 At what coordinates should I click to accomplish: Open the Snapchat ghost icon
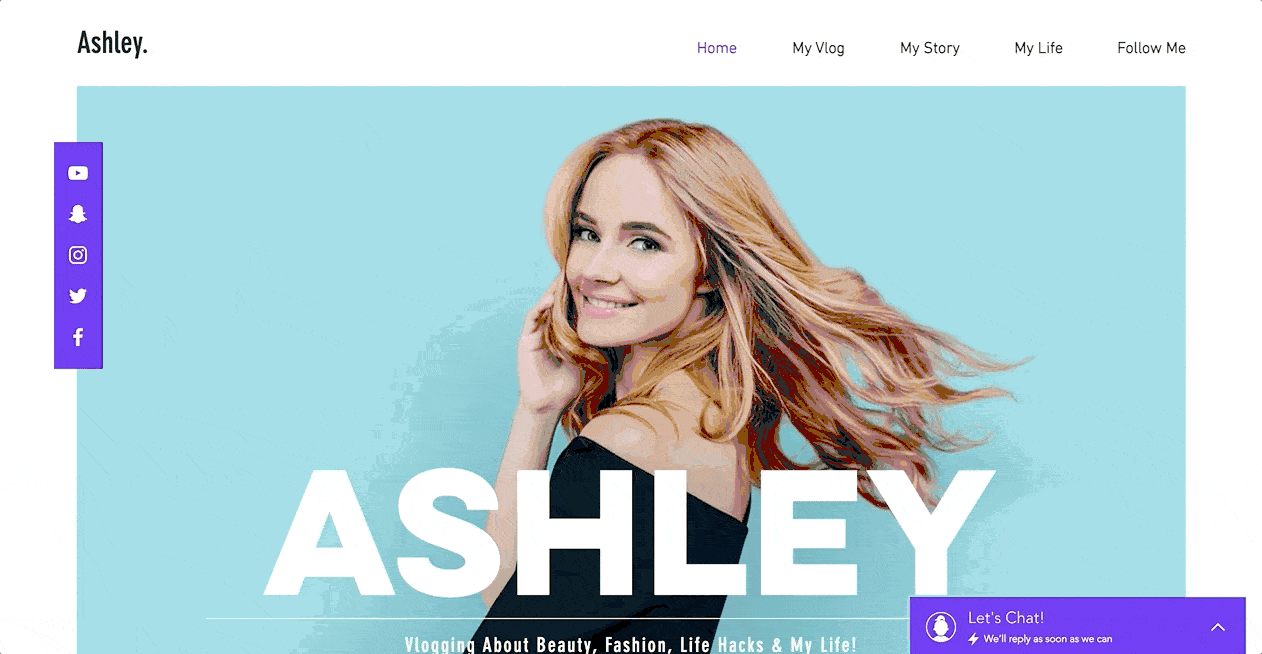[x=78, y=214]
